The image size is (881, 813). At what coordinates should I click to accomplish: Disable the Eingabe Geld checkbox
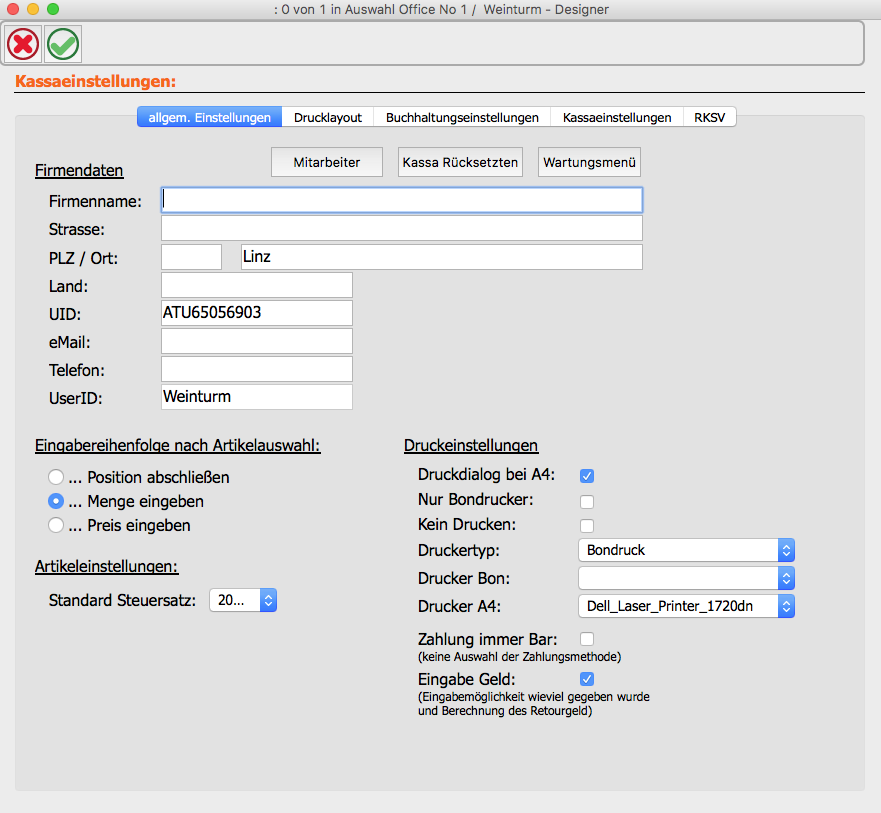pos(586,679)
